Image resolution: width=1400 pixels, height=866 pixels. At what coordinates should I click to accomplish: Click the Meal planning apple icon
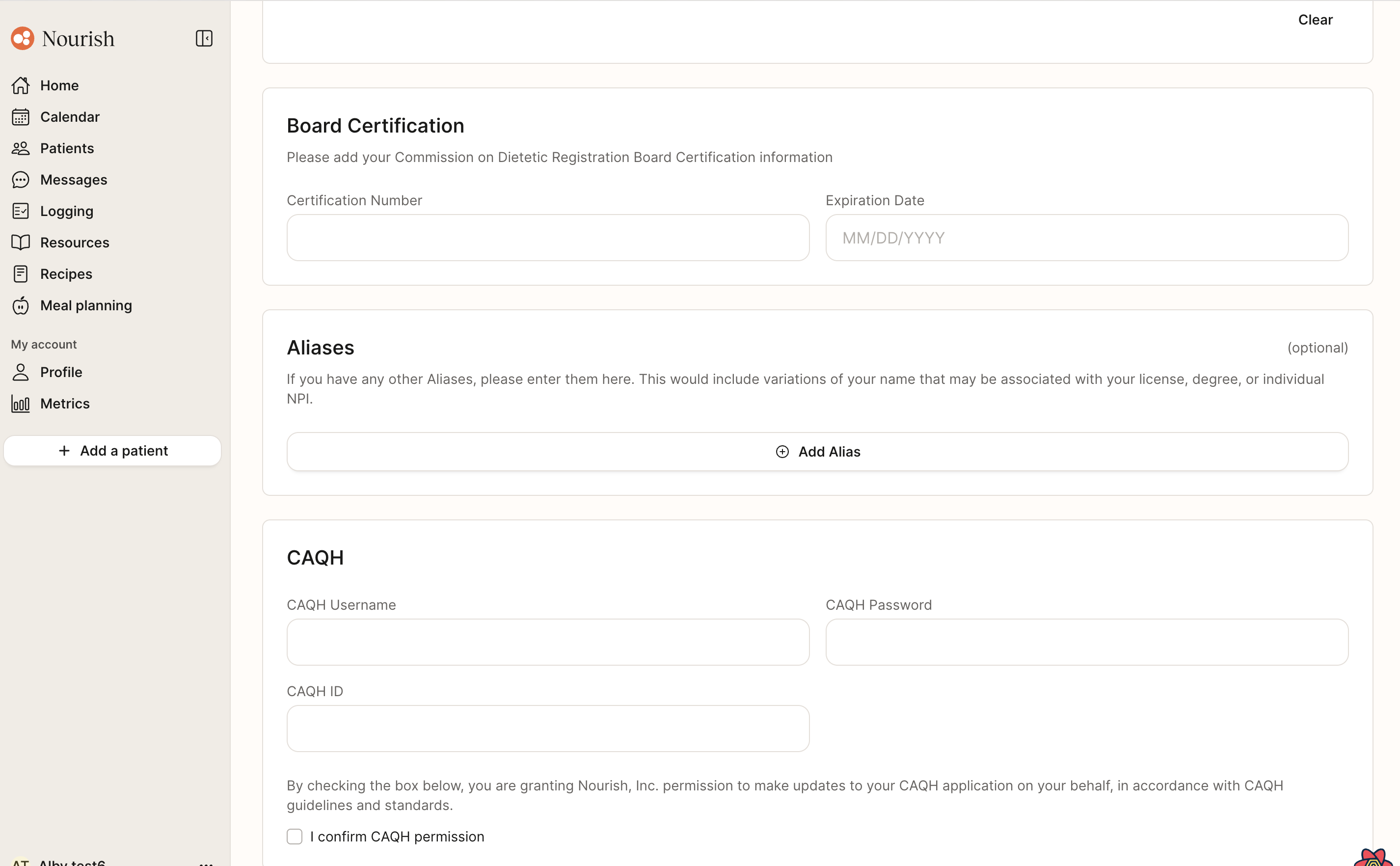[x=21, y=306]
